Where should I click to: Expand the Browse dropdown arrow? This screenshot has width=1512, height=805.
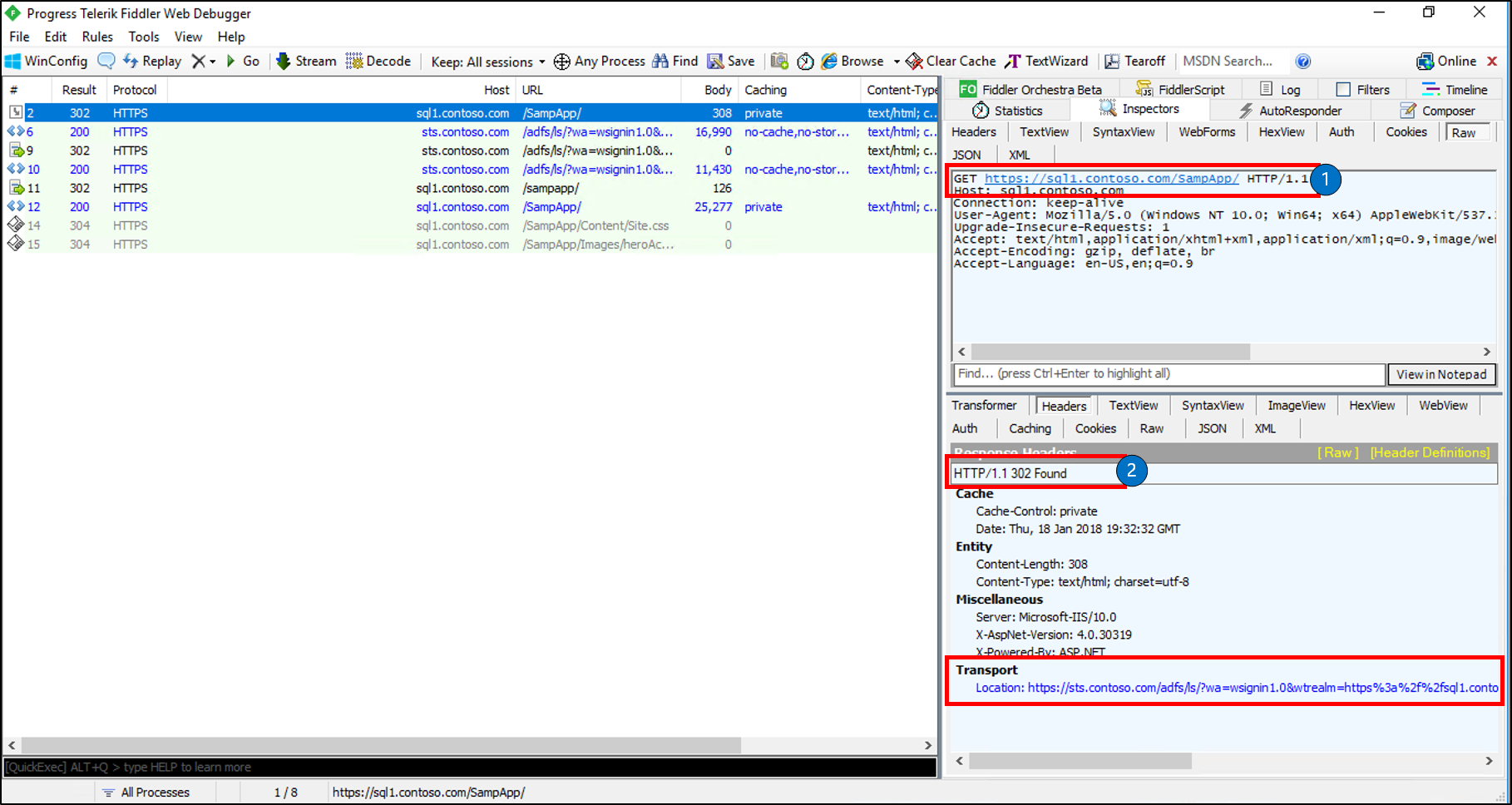pos(897,62)
